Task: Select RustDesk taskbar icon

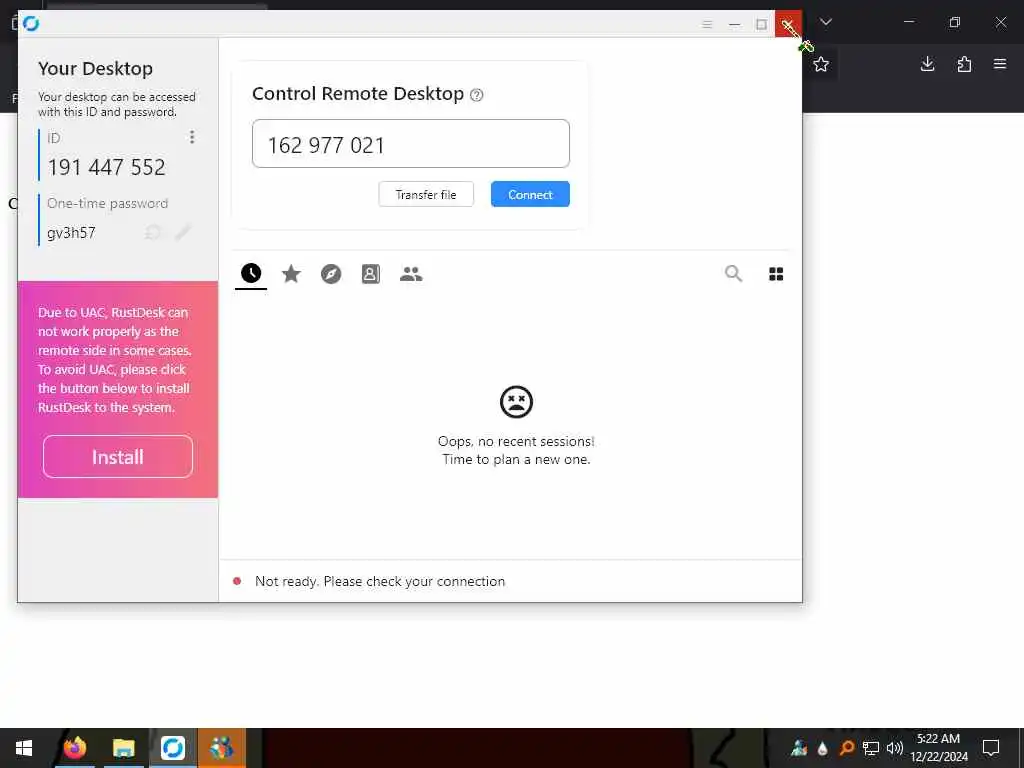Action: (x=173, y=748)
